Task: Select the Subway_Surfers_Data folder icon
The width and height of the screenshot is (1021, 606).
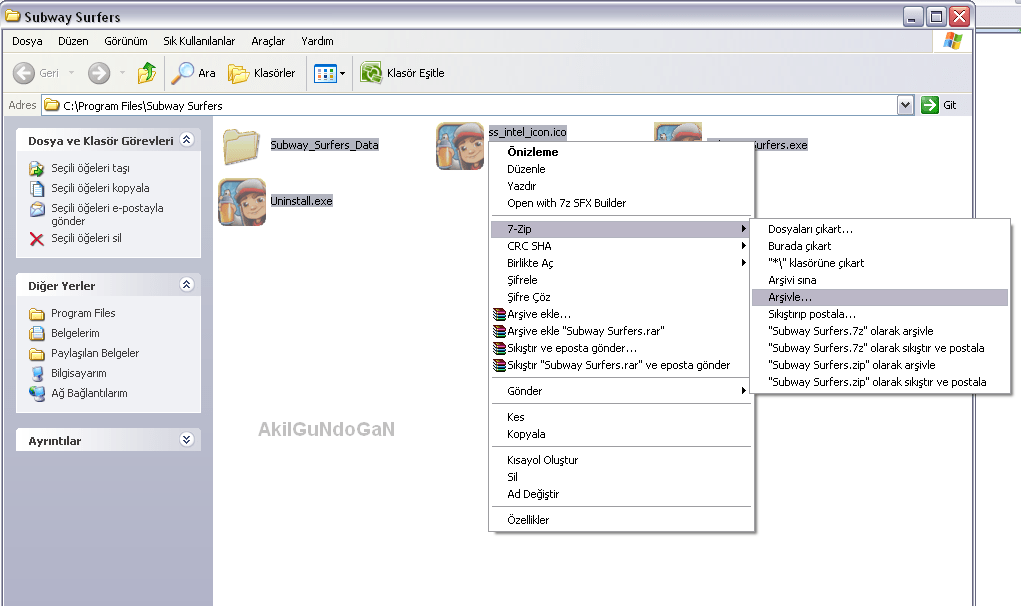Action: (x=242, y=146)
